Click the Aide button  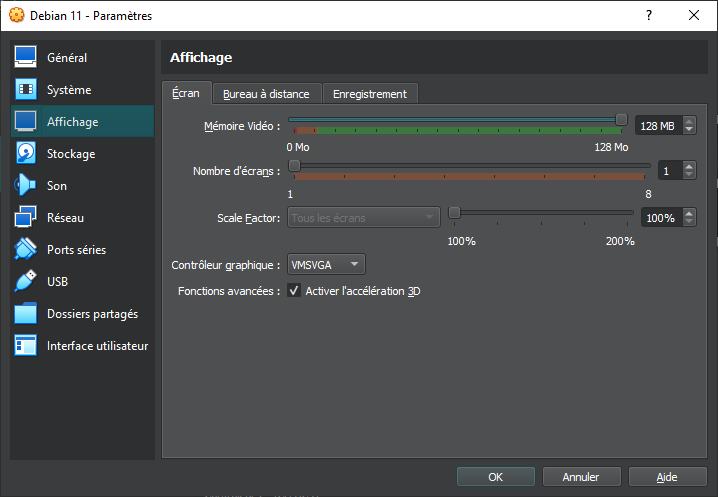667,477
